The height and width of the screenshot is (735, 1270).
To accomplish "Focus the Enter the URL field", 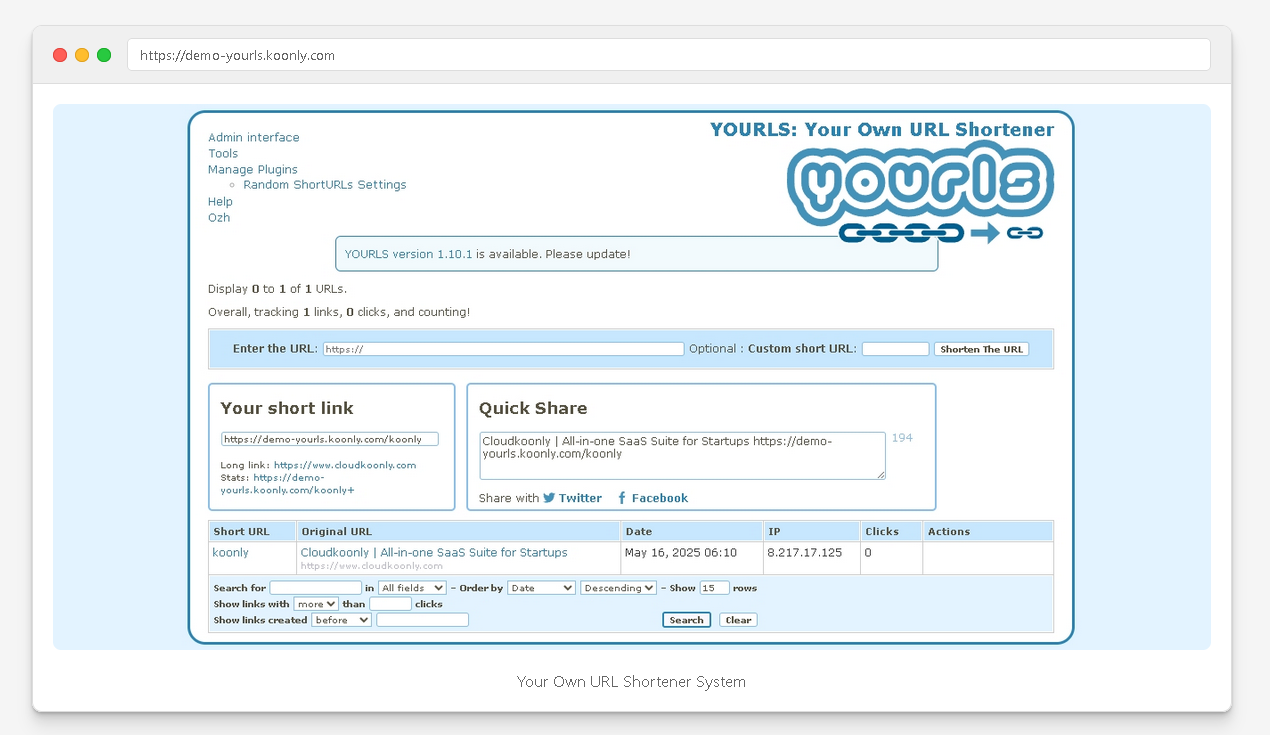I will coord(503,349).
